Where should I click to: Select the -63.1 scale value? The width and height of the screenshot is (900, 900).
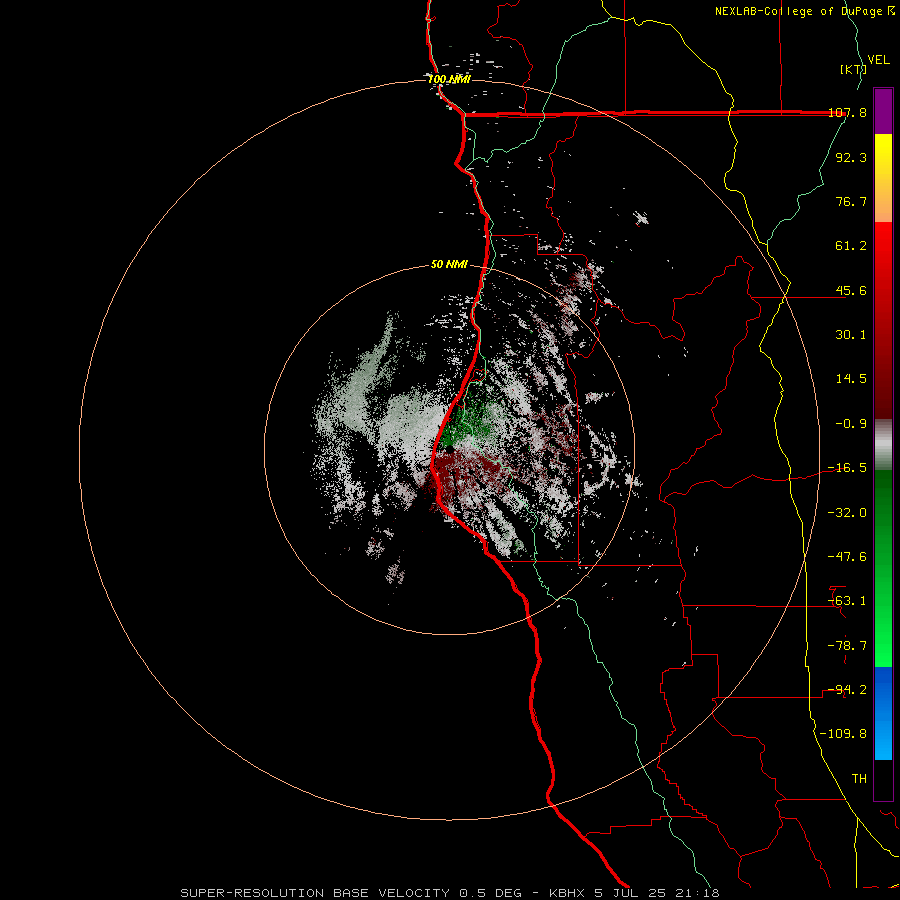848,601
